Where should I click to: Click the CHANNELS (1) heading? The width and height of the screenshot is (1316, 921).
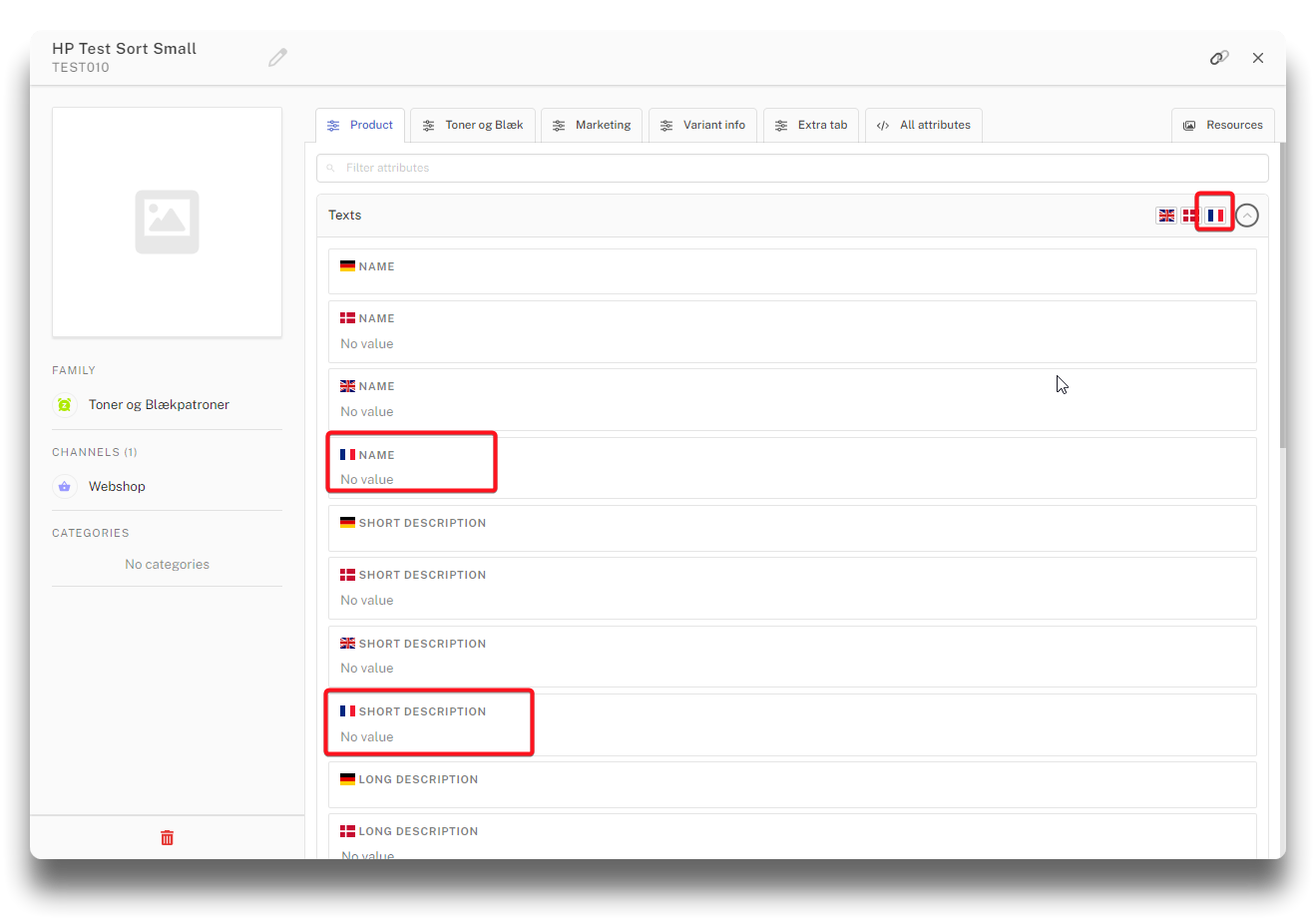point(95,452)
